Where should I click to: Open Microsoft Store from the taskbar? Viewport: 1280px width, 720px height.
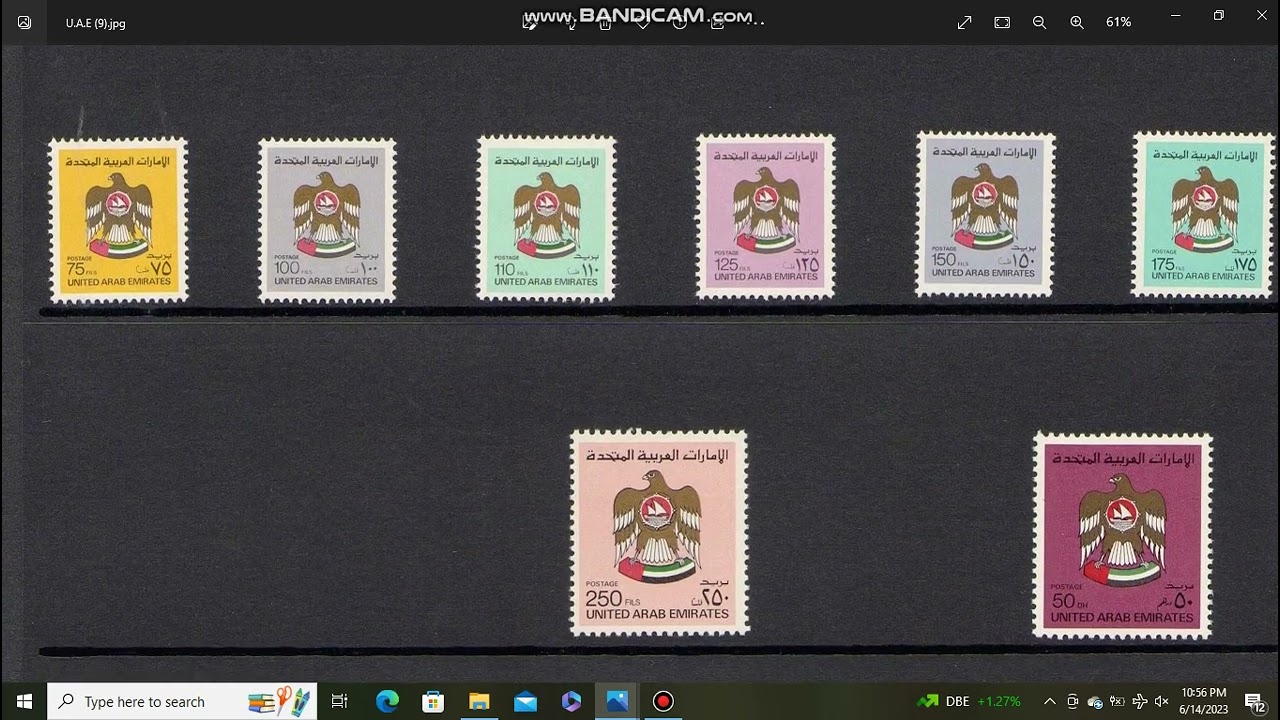tap(433, 701)
